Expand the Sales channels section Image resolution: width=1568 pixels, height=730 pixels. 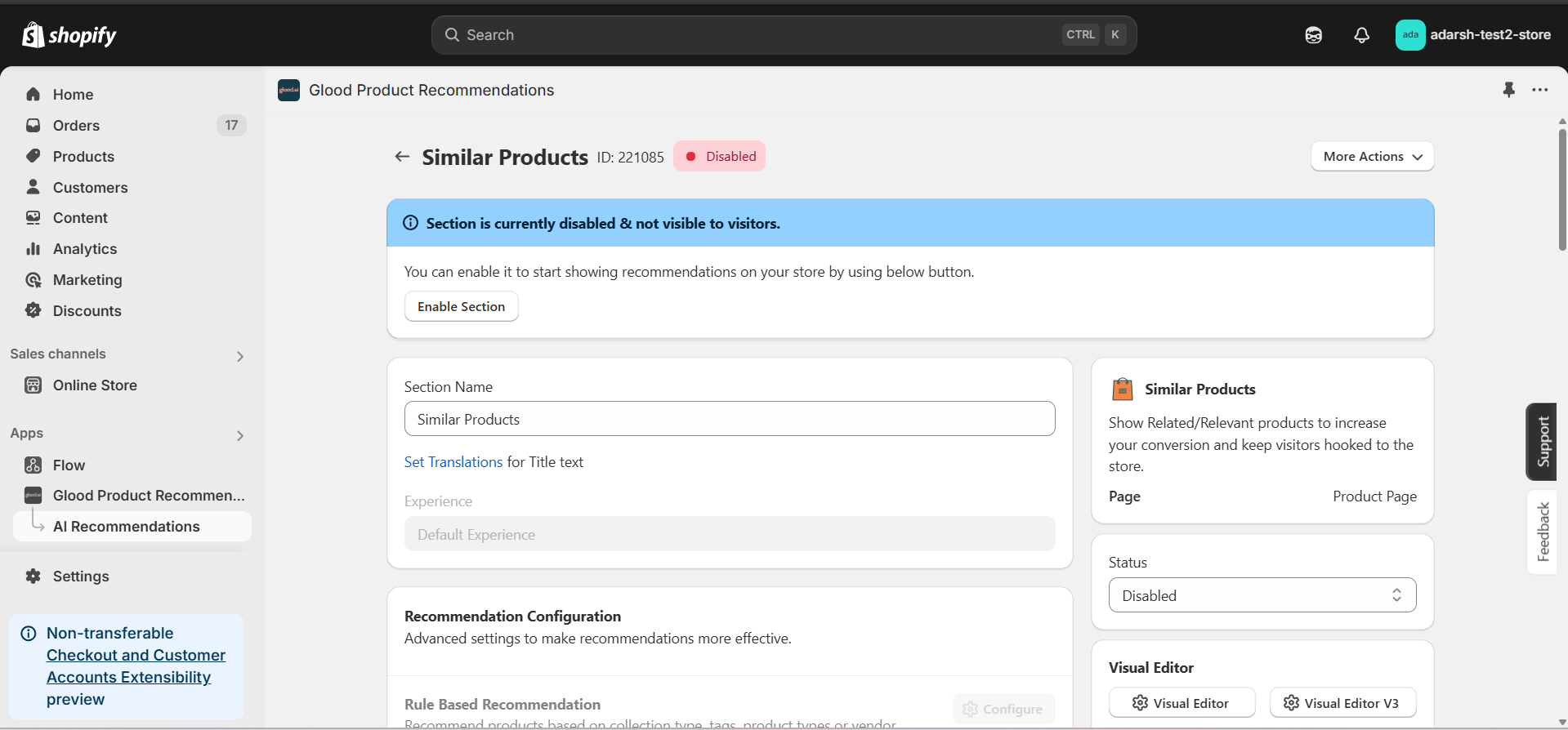(x=240, y=356)
